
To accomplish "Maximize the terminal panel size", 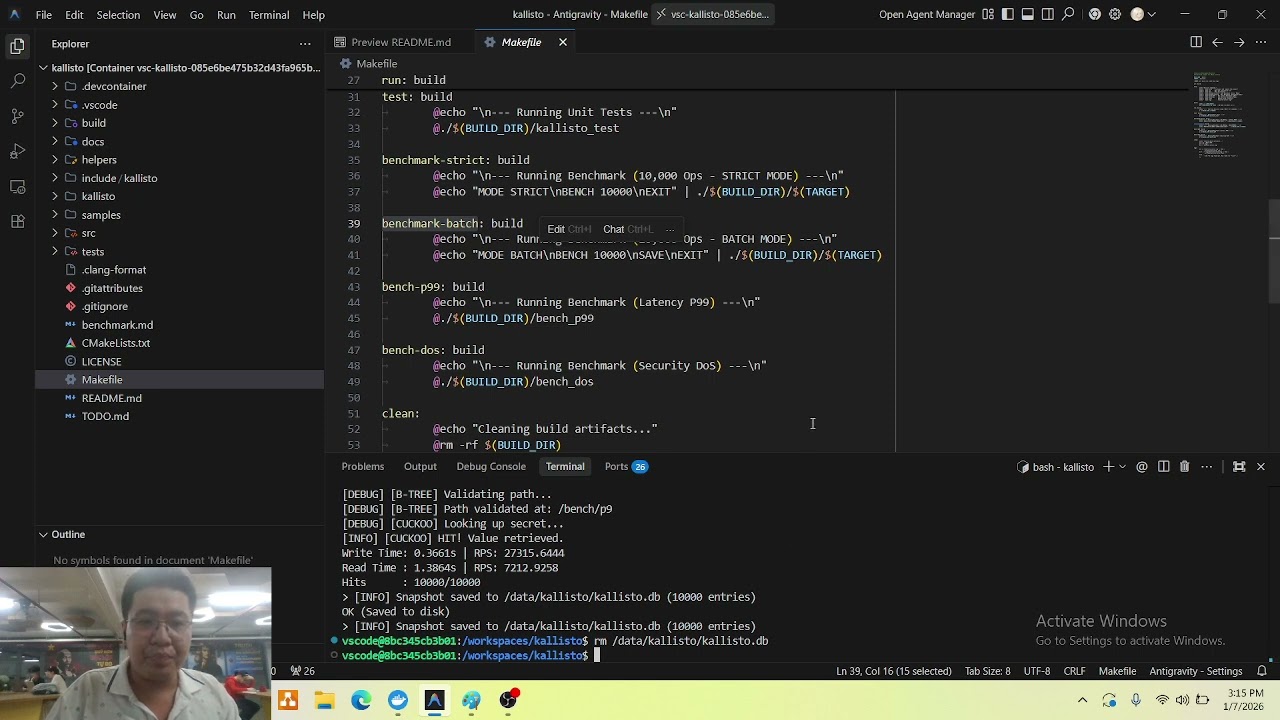I will (1239, 467).
